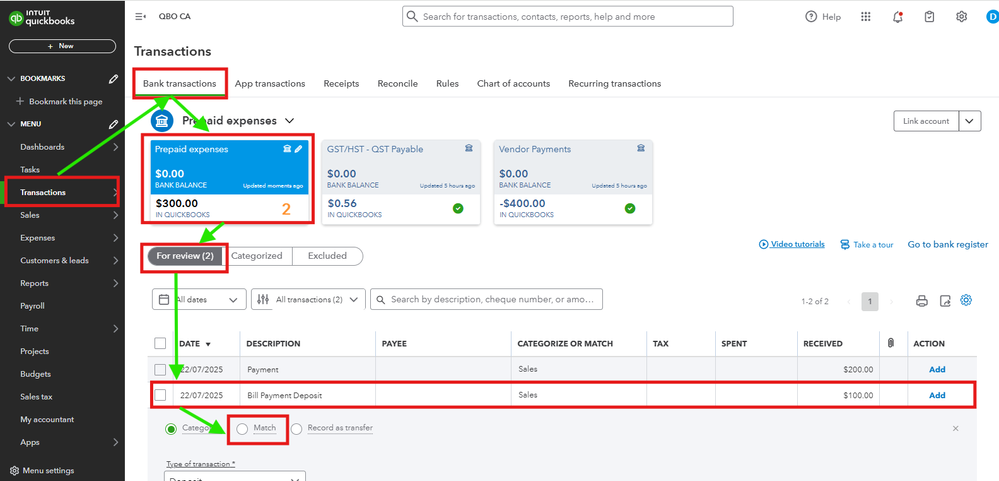The height and width of the screenshot is (481, 999).
Task: Edit bookmarks with the pencil icon
Action: [x=113, y=79]
